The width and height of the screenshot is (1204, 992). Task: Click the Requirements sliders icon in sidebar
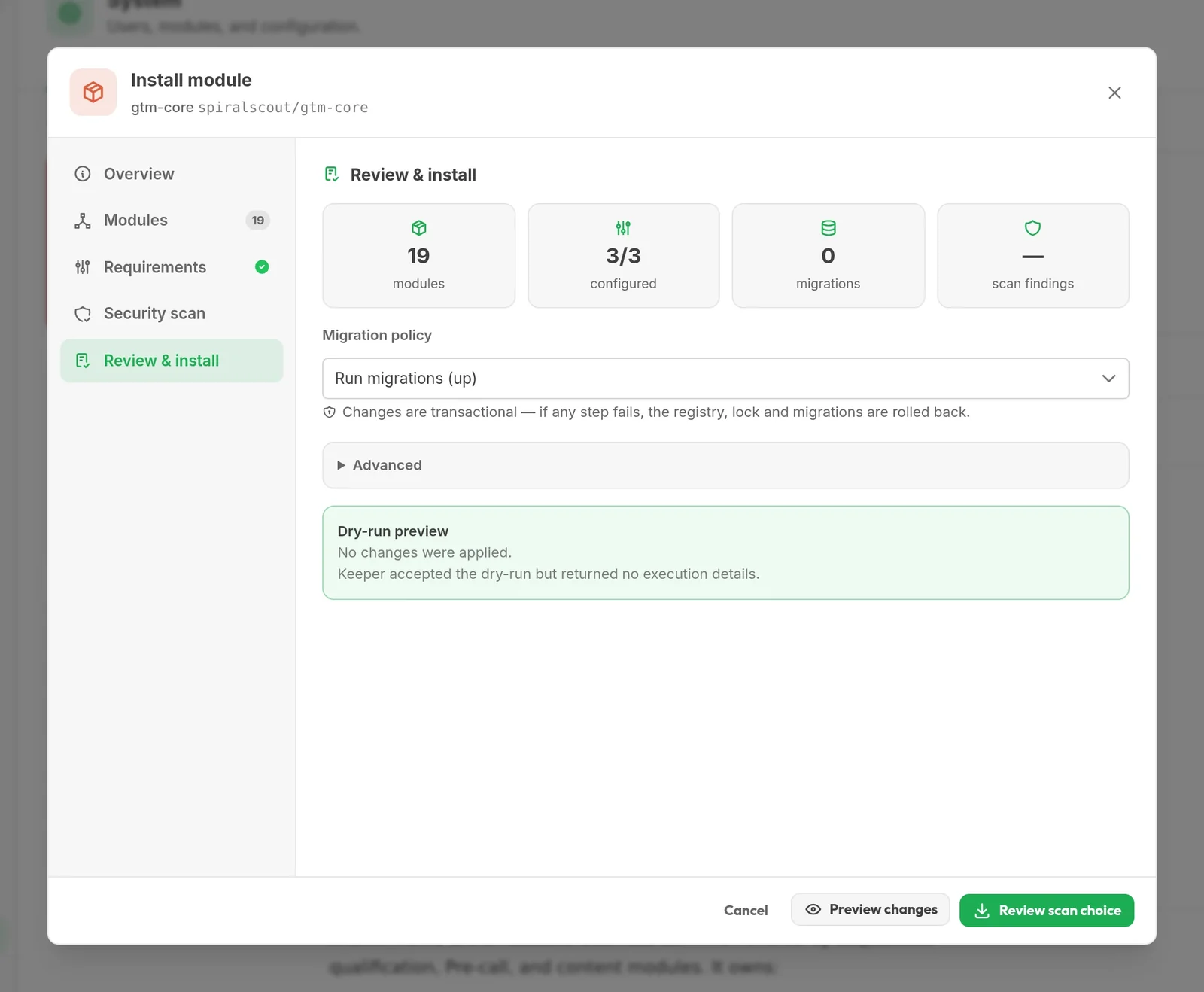point(83,267)
